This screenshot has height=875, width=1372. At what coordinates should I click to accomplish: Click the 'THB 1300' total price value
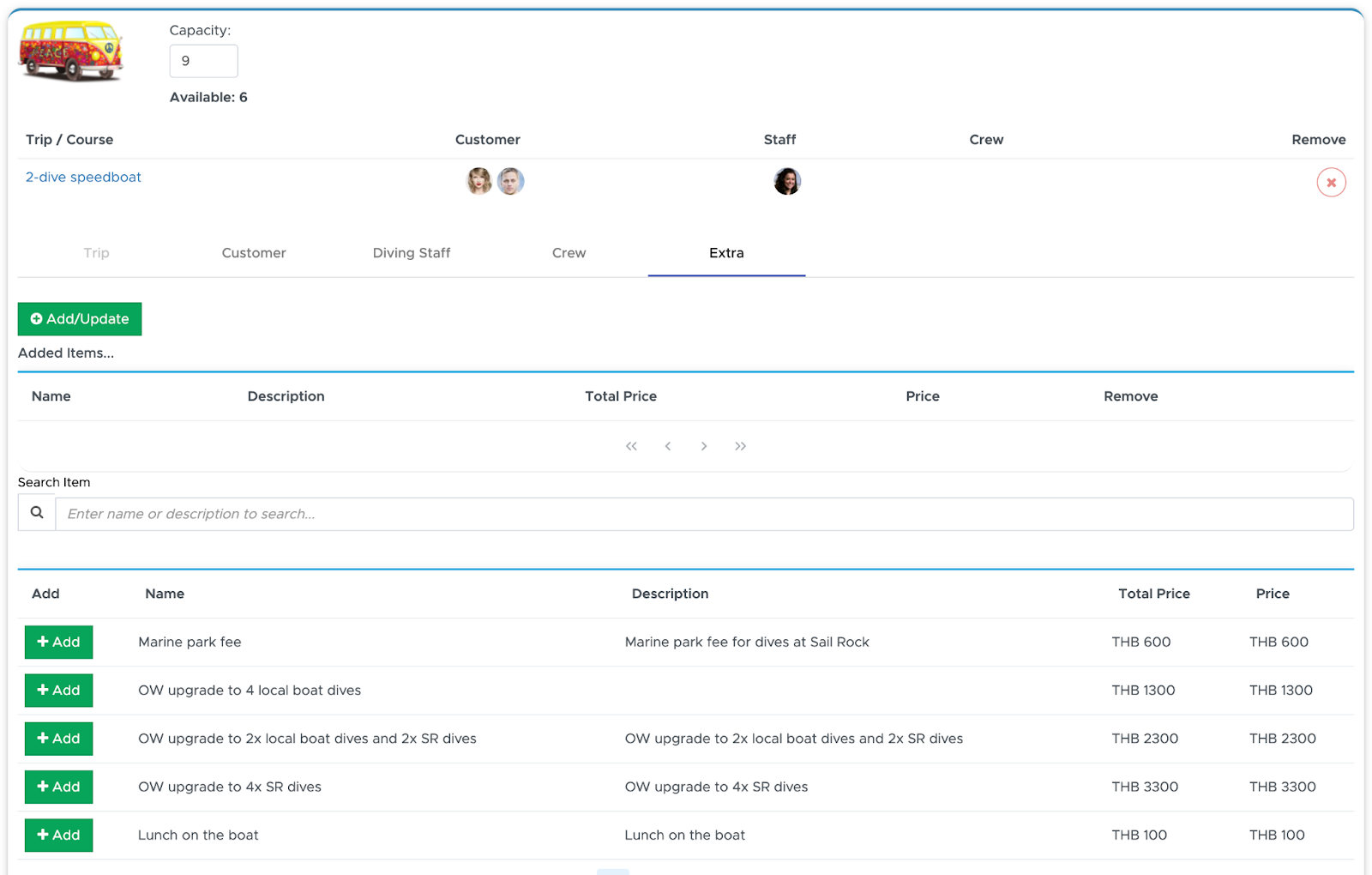click(1143, 690)
